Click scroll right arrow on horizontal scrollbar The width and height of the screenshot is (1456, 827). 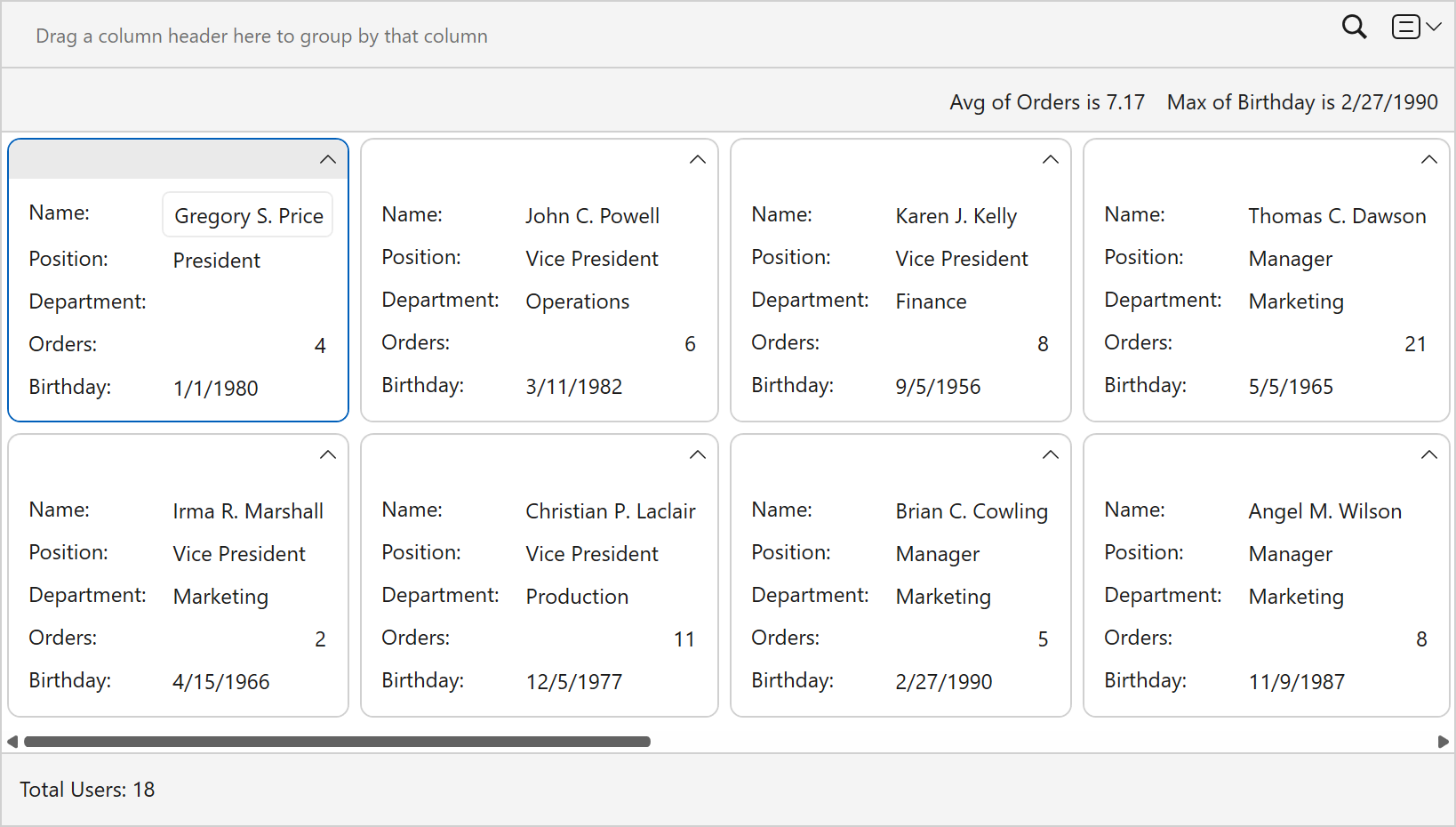1443,742
